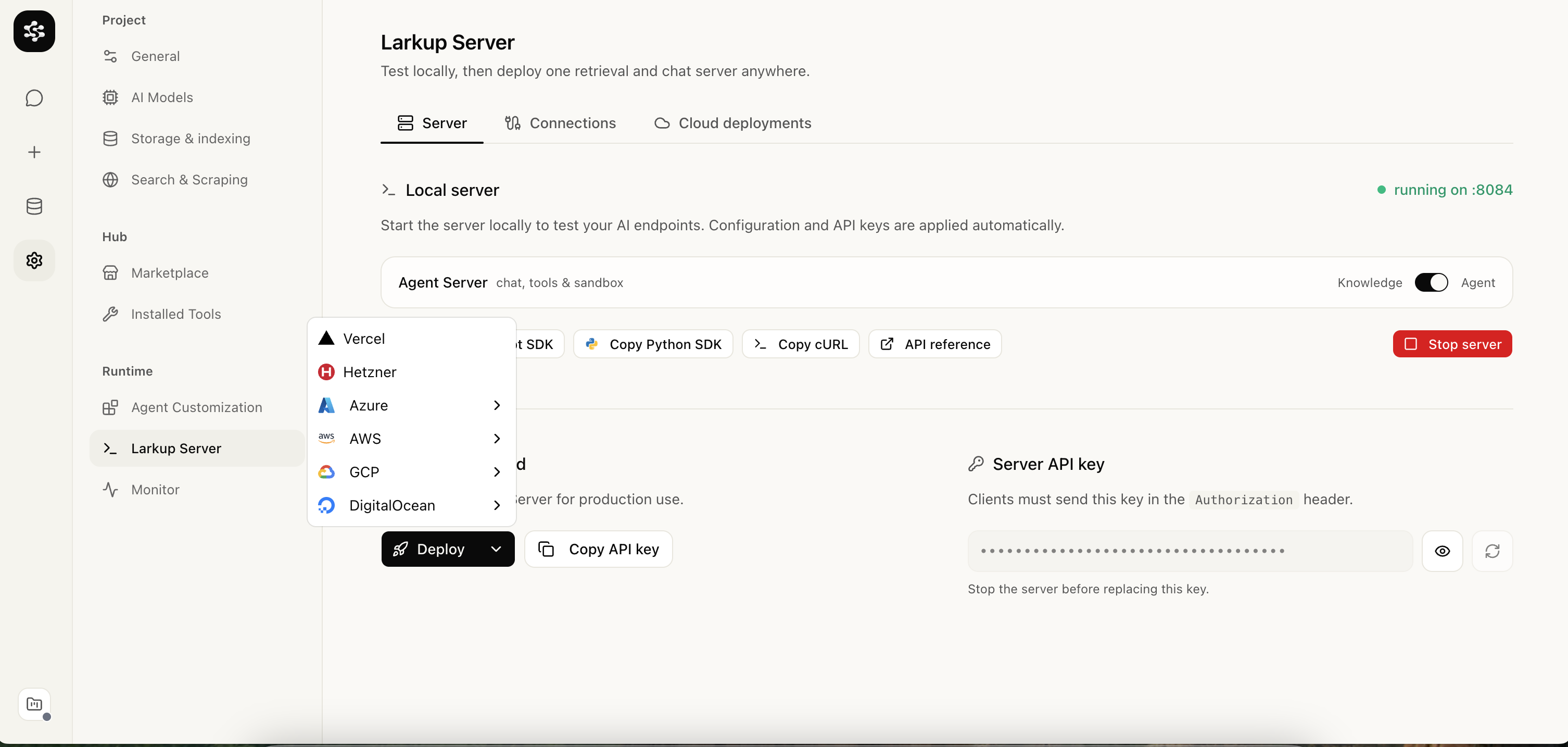Click the settings gear in left rail
This screenshot has width=1568, height=747.
pos(34,261)
